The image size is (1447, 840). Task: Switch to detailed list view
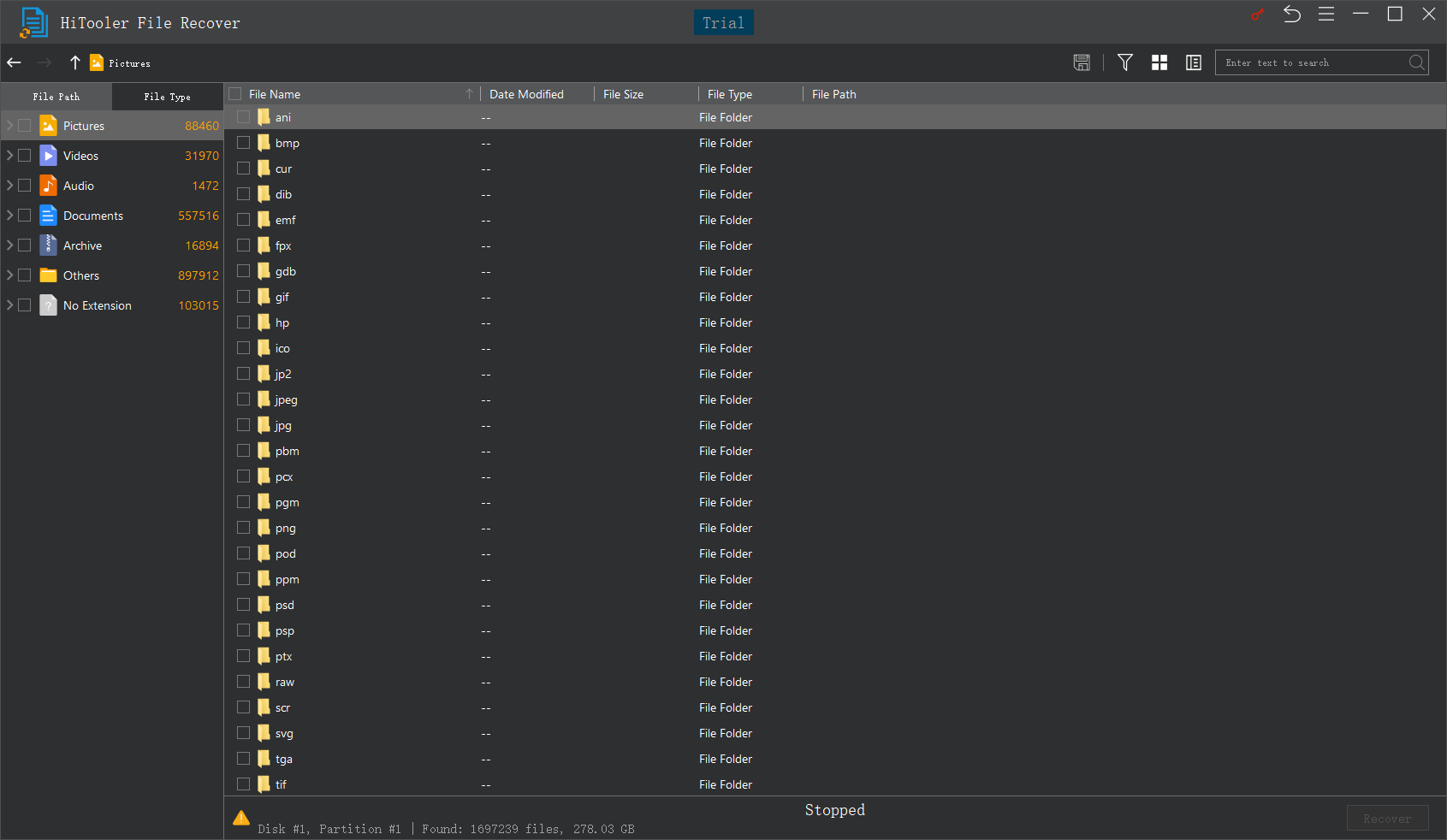[x=1193, y=62]
